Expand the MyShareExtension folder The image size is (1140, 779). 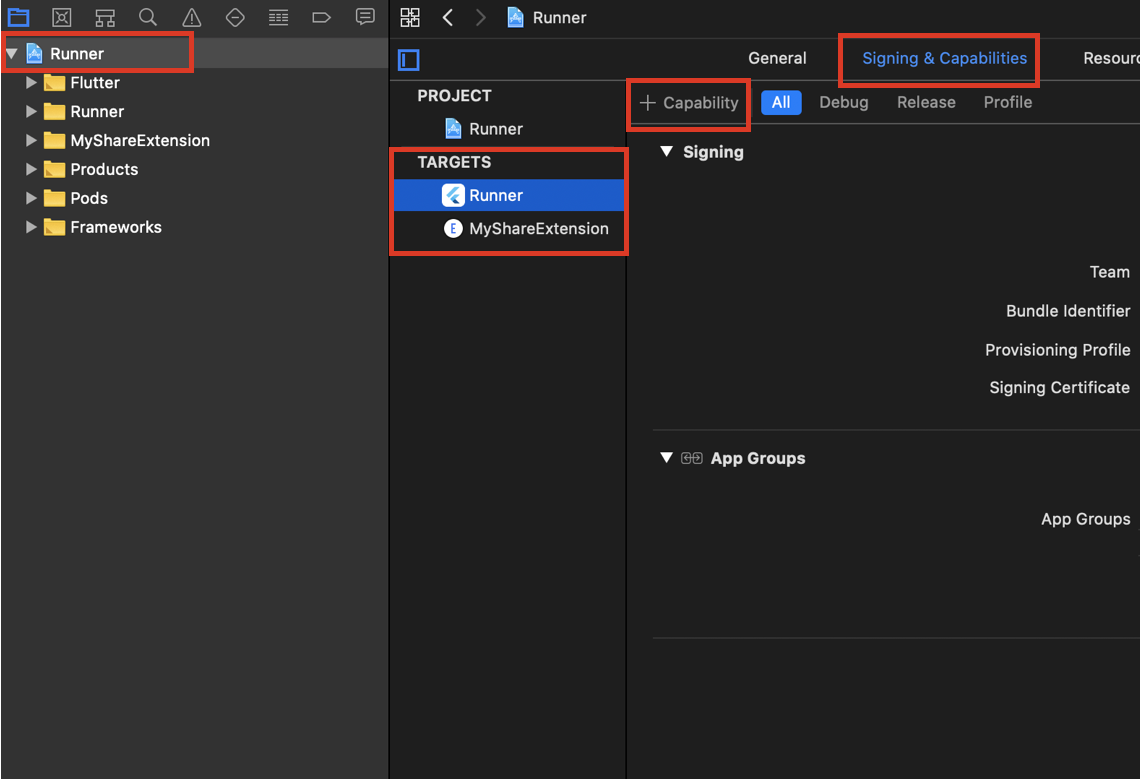point(31,140)
